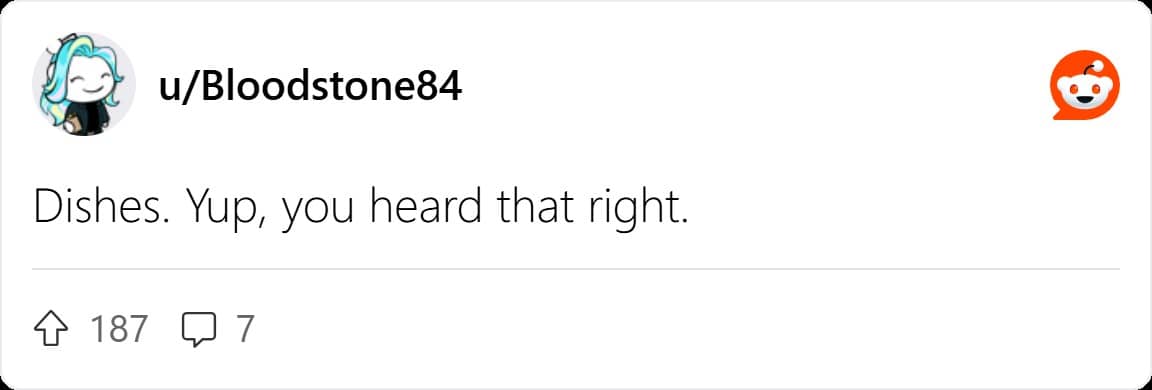The height and width of the screenshot is (390, 1152).
Task: Visit the u/Bloodstone84 profile link
Action: 310,88
